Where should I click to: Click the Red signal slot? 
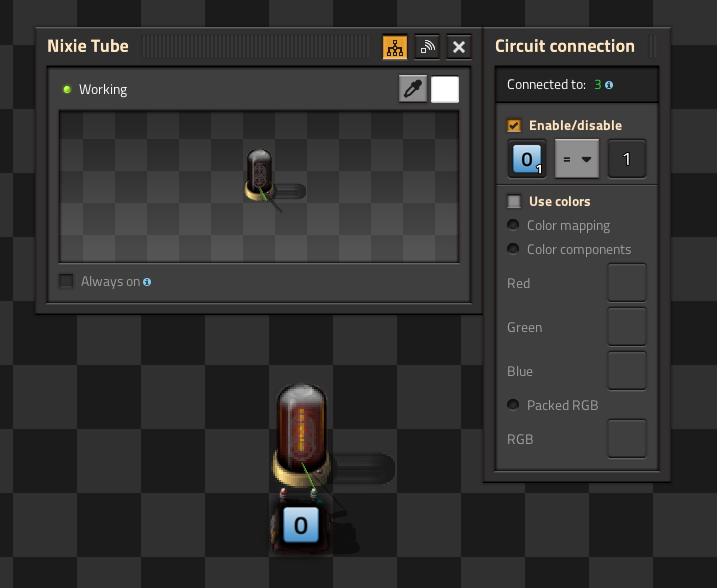(627, 283)
